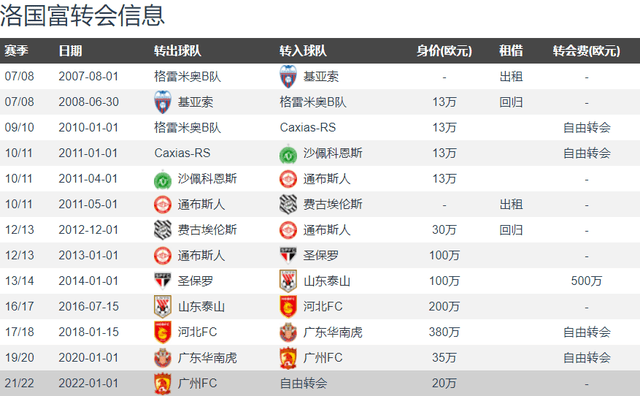The height and width of the screenshot is (396, 640).
Task: Click 基亚索 crest in 2007-08-01 row
Action: tap(288, 76)
